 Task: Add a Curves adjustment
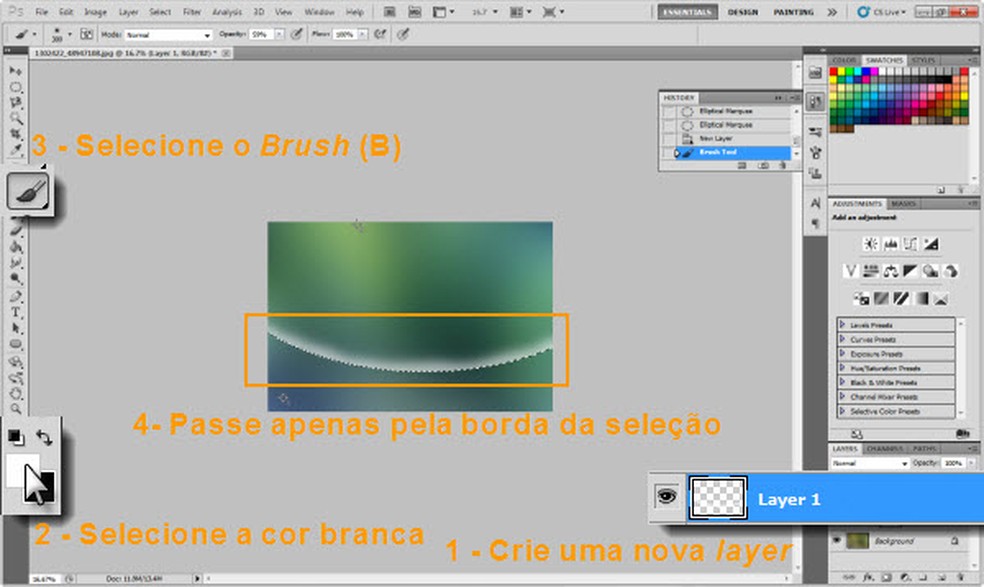point(911,244)
